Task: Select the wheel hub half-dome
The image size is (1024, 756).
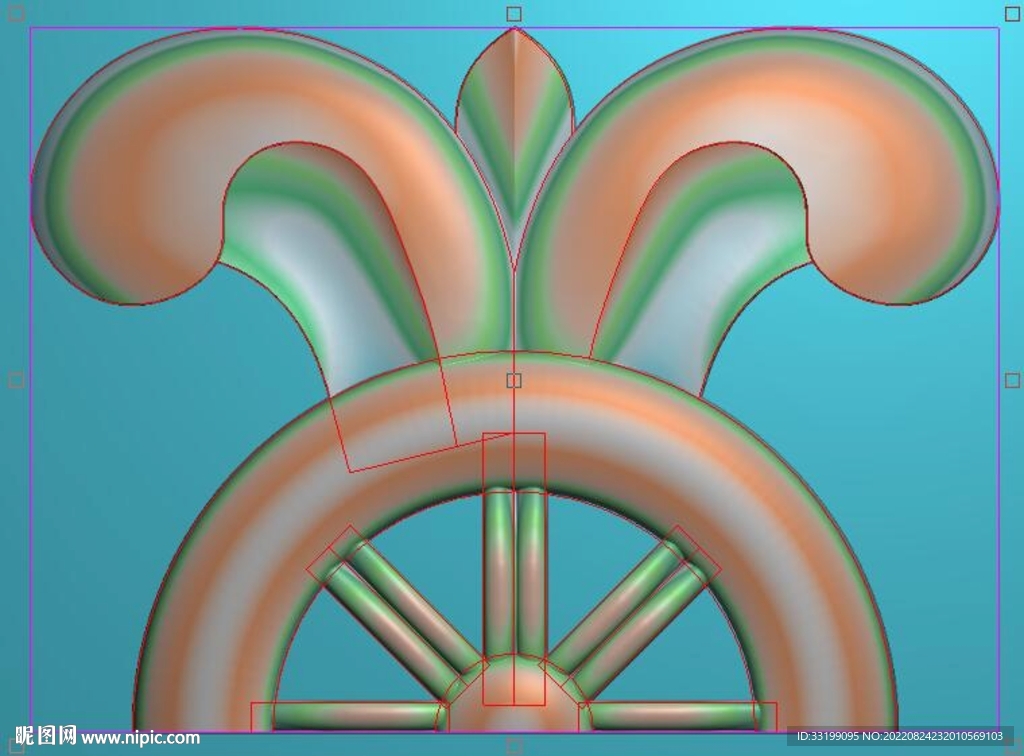Action: 514,693
